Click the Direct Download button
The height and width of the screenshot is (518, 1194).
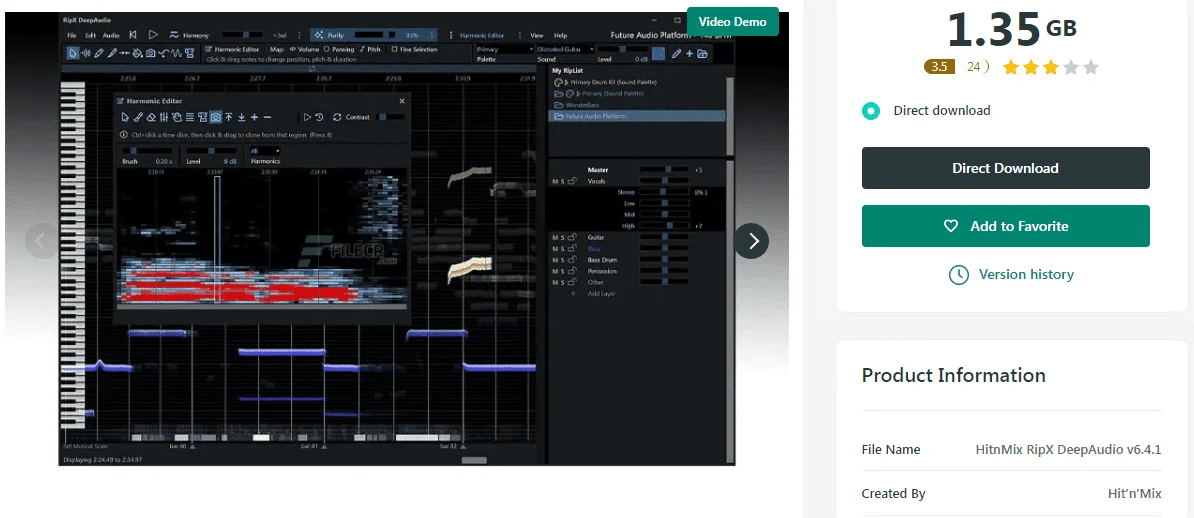[1005, 168]
